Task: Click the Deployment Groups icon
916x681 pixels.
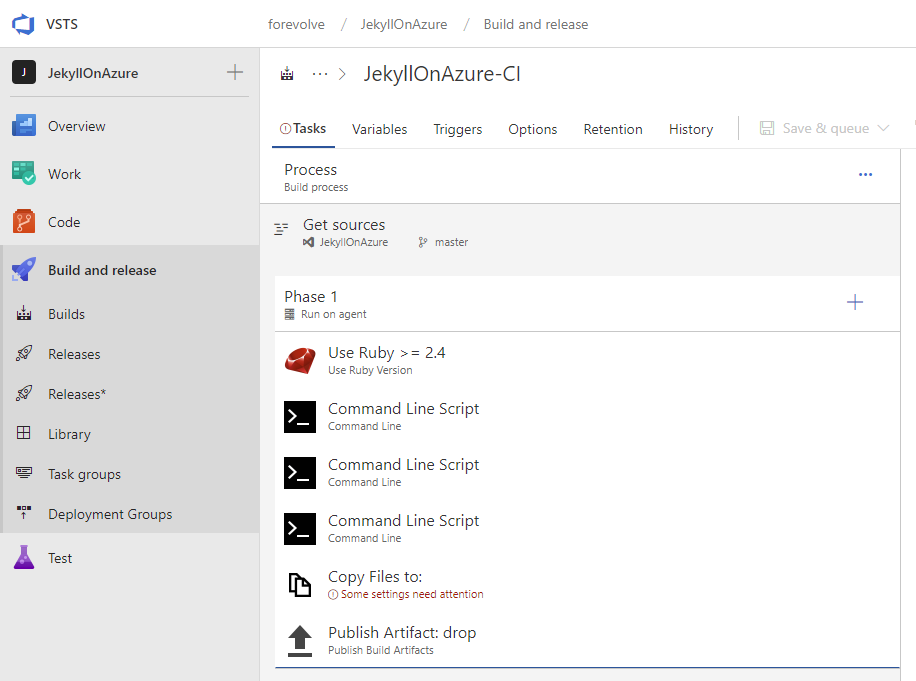Action: (x=24, y=513)
